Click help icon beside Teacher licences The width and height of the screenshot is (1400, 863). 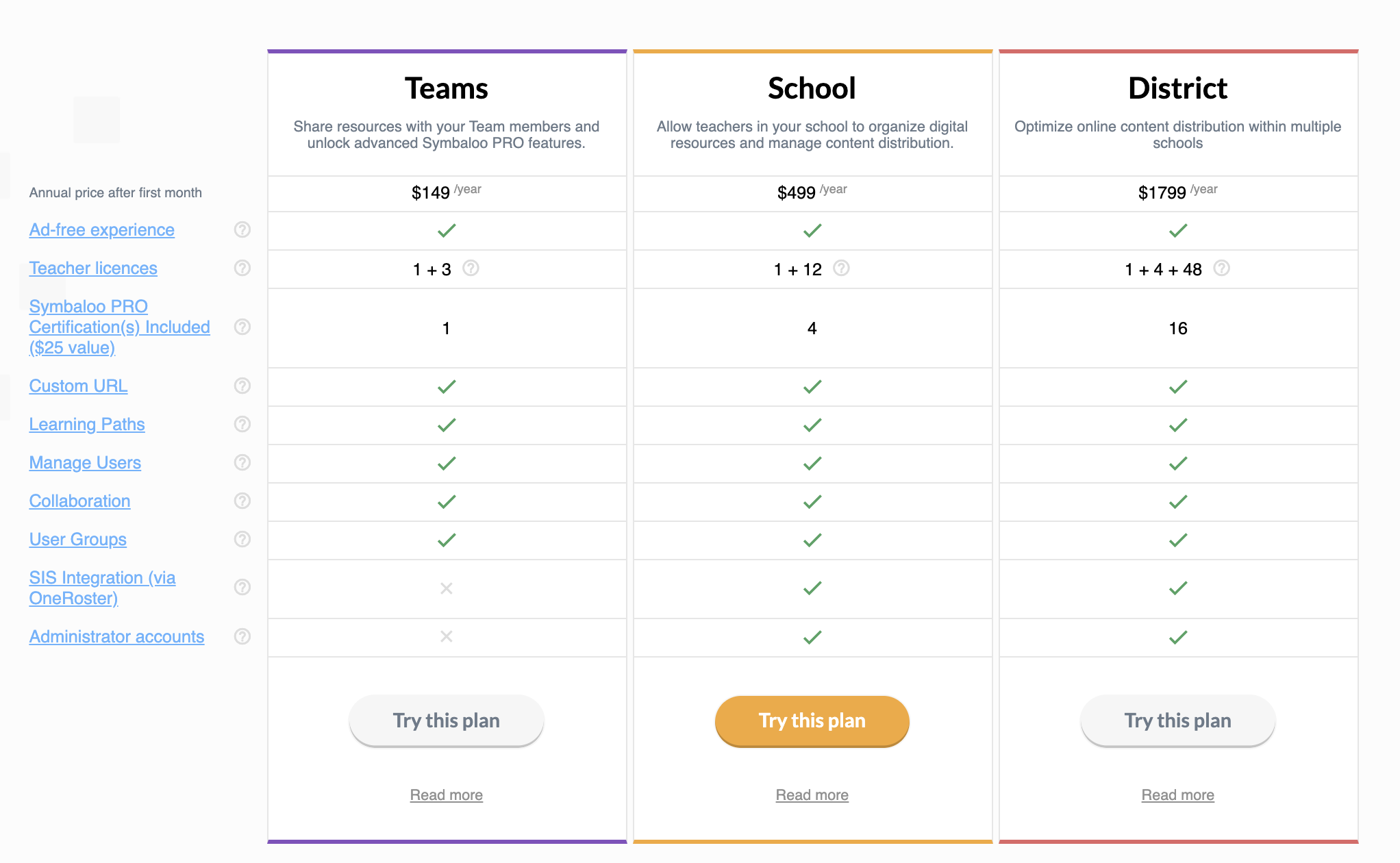(x=242, y=268)
